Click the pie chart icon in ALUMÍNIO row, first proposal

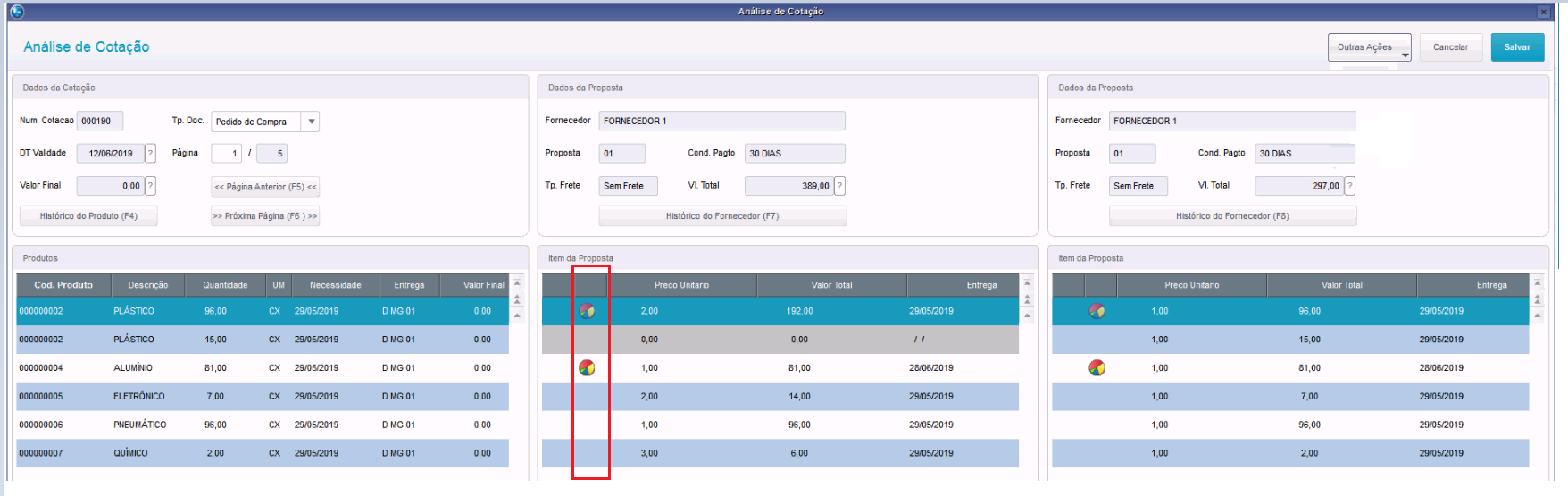pos(587,367)
